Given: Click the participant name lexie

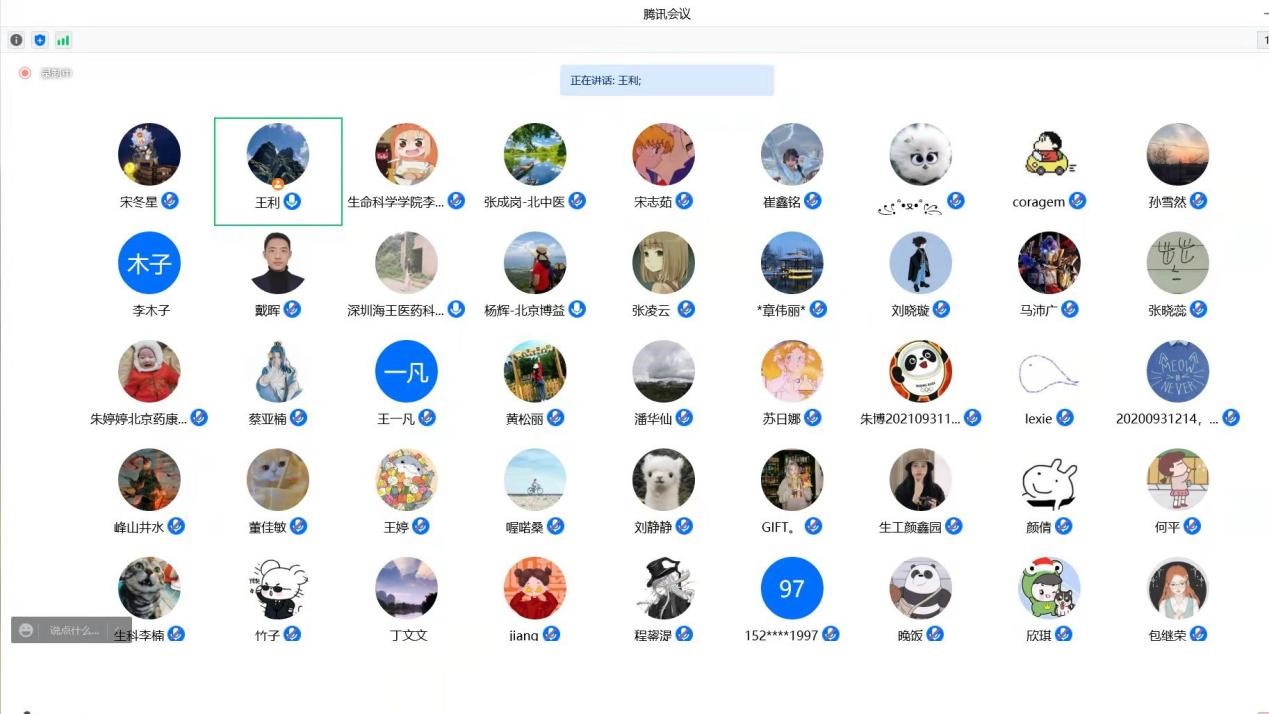Looking at the screenshot, I should (x=1038, y=419).
